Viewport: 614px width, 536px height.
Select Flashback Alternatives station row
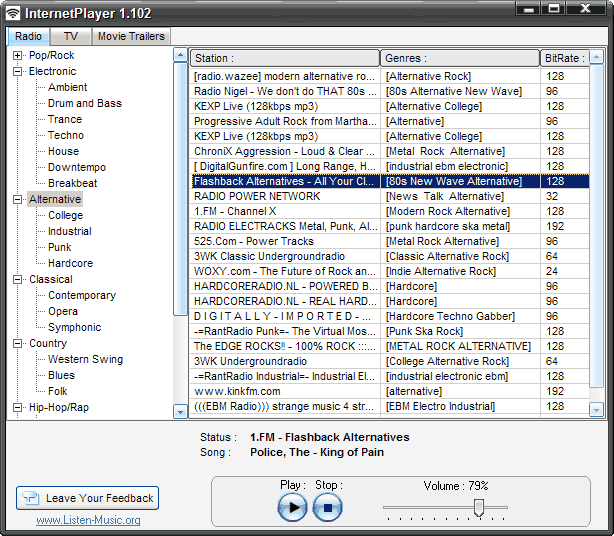(390, 181)
